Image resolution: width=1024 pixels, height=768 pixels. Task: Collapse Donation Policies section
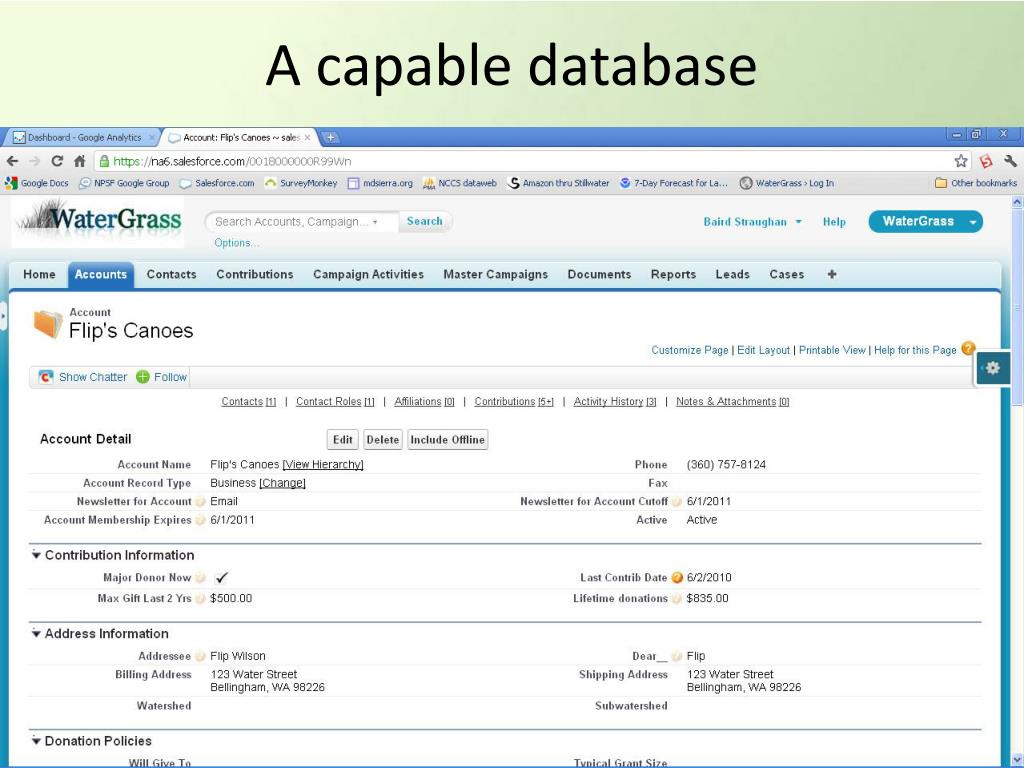[36, 741]
